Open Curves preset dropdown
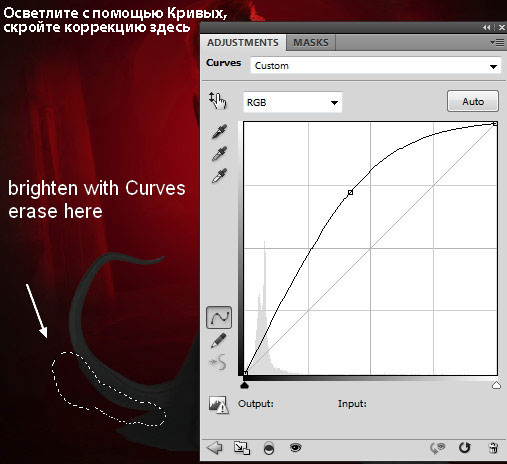The width and height of the screenshot is (507, 464). point(376,66)
